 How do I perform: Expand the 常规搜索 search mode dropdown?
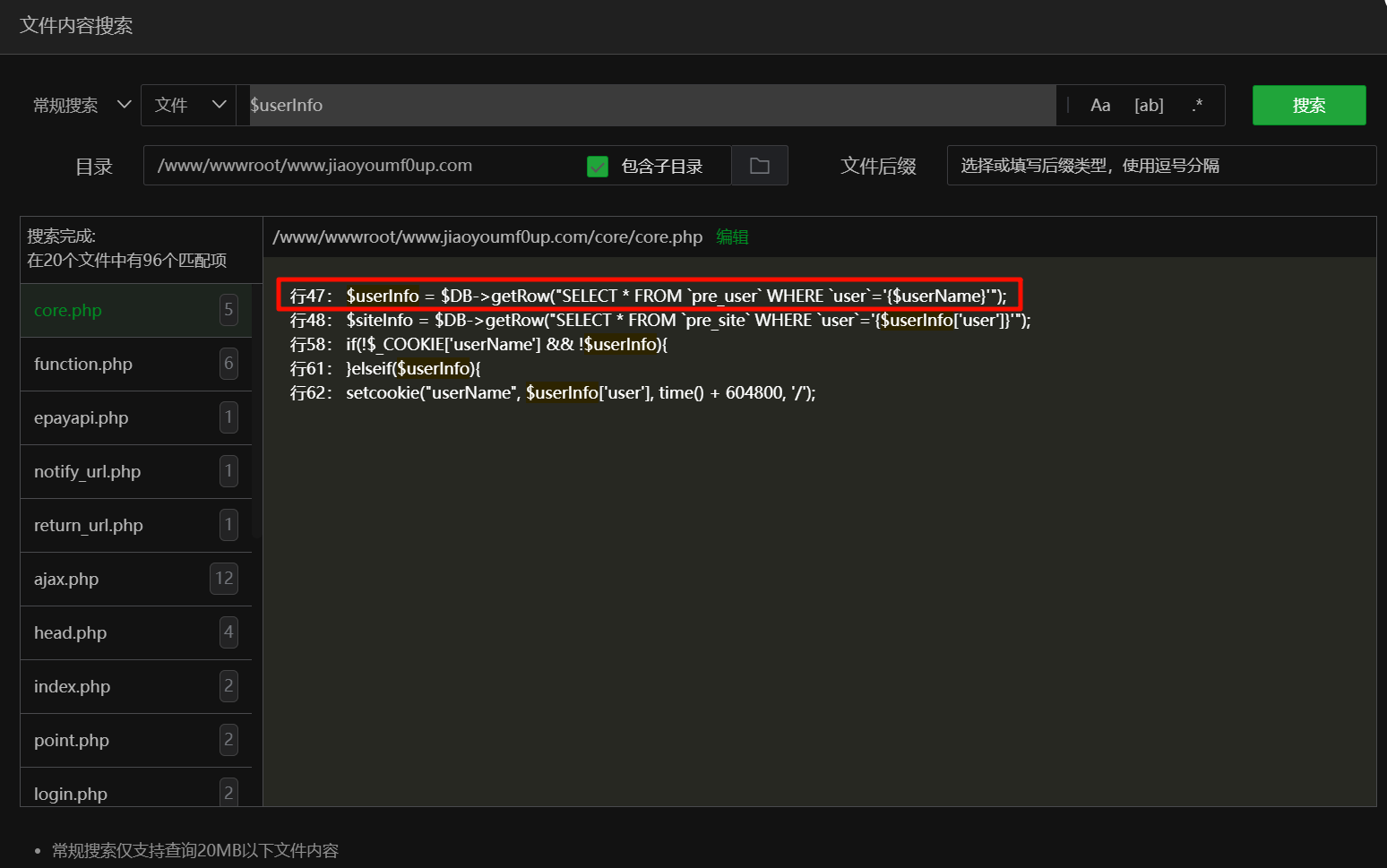point(82,106)
